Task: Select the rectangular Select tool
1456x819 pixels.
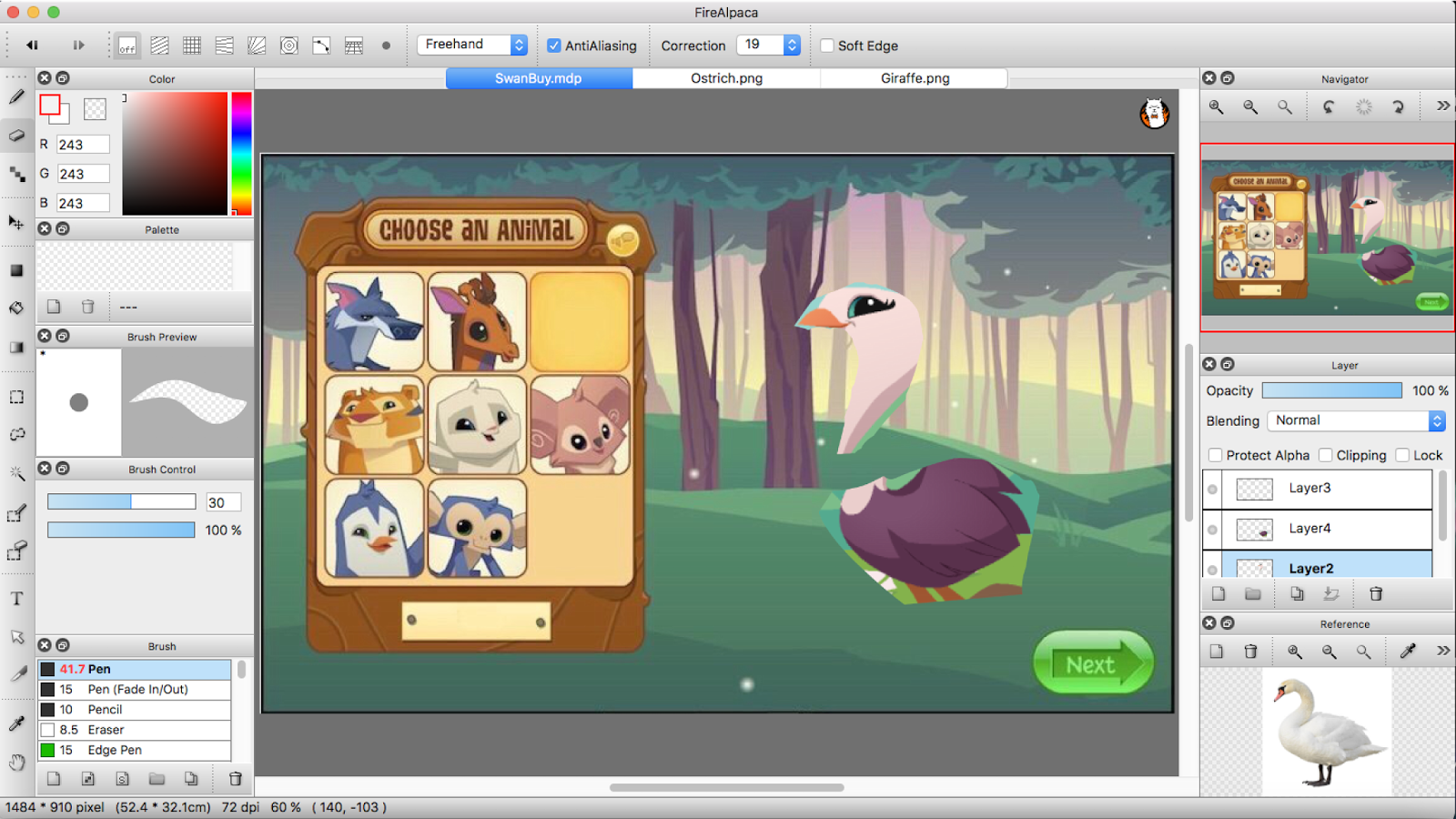Action: (x=16, y=397)
